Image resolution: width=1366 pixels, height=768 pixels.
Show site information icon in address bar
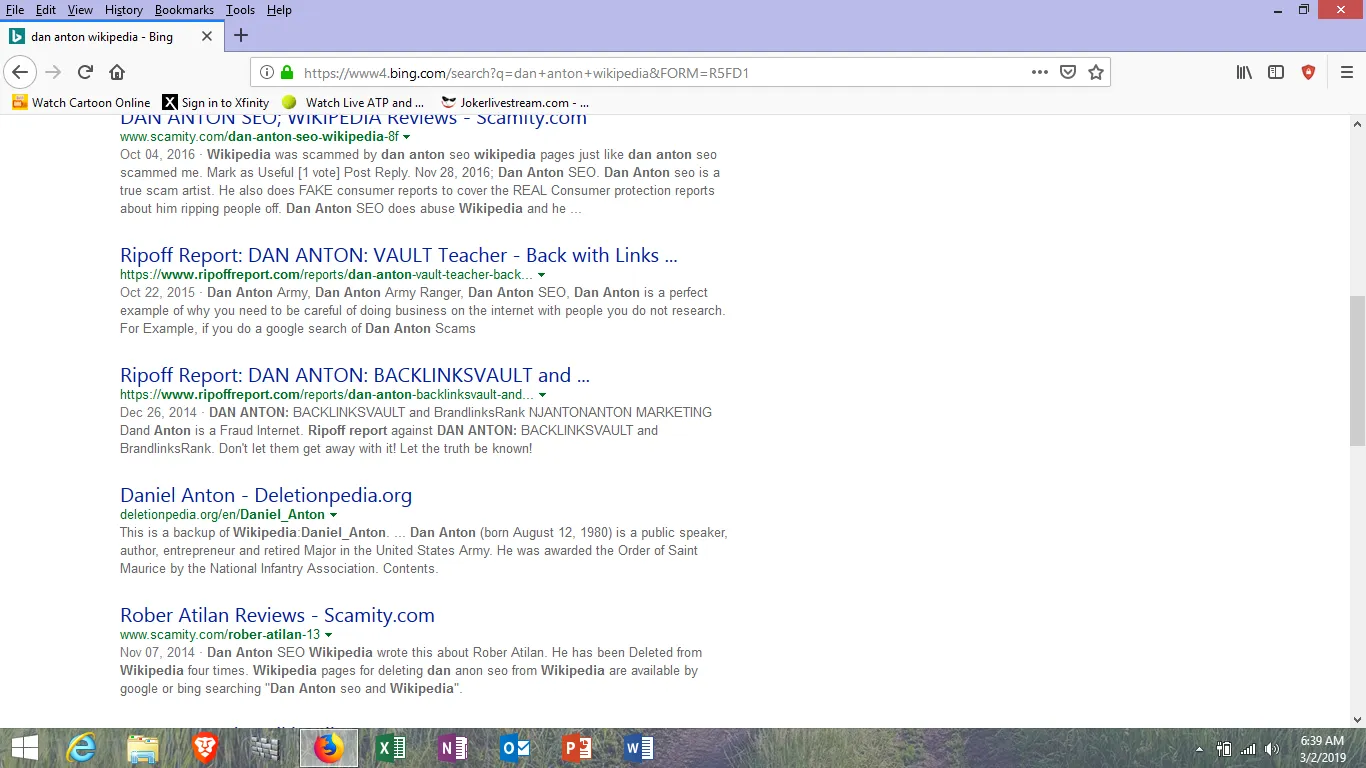(266, 72)
